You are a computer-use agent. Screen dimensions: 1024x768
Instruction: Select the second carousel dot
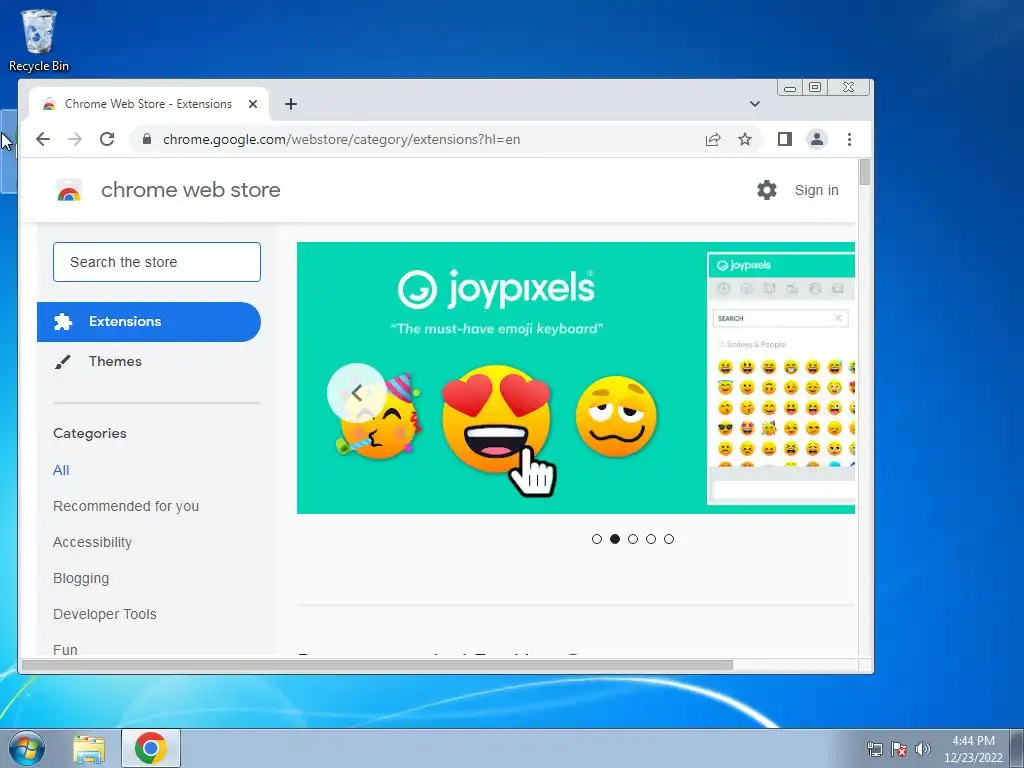point(615,539)
